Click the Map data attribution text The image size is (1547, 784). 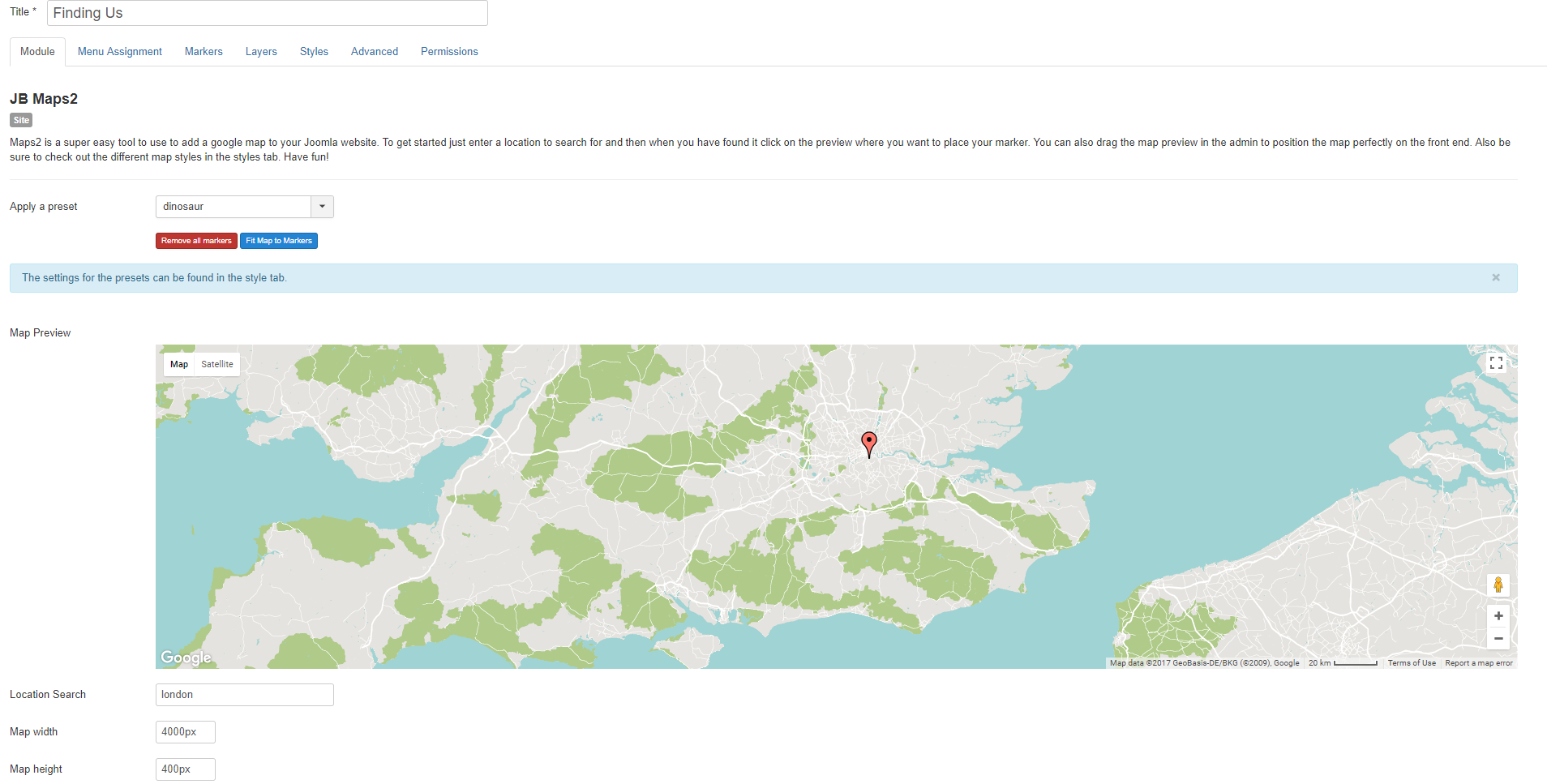tap(1205, 663)
